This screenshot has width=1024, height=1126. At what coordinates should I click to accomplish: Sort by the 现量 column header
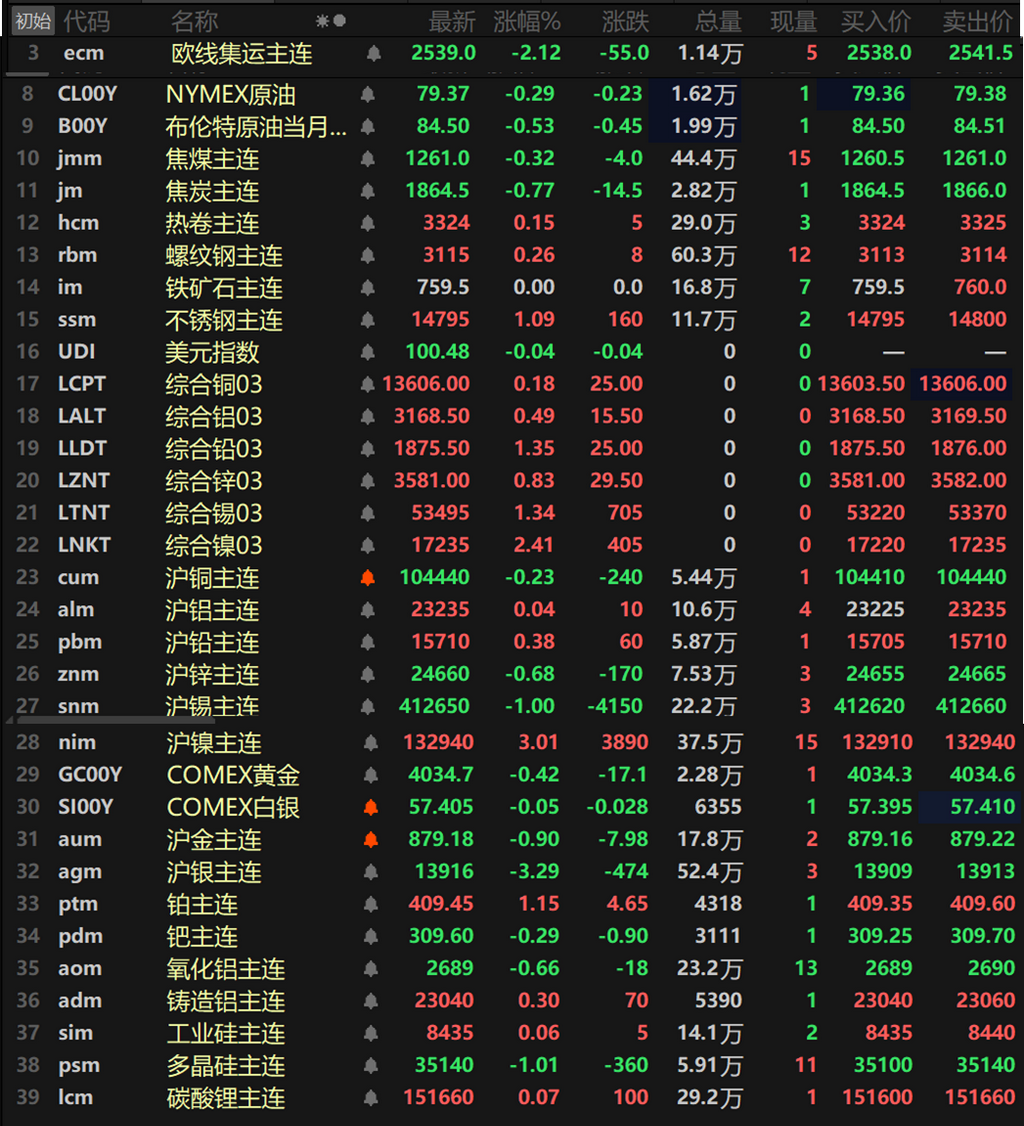tap(793, 22)
